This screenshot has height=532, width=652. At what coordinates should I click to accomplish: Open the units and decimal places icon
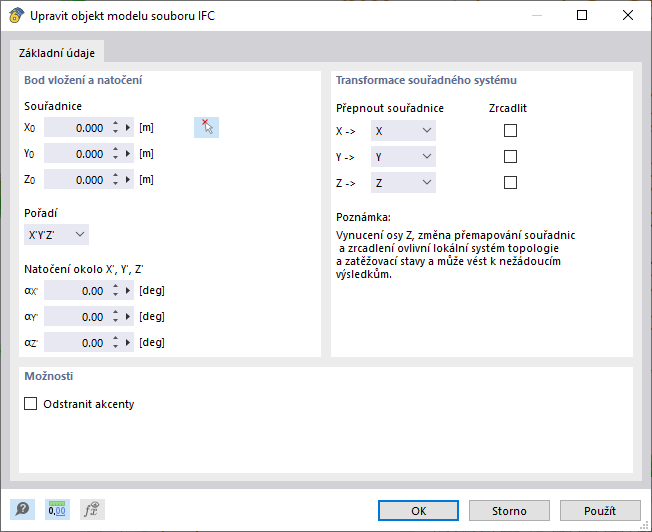57,510
